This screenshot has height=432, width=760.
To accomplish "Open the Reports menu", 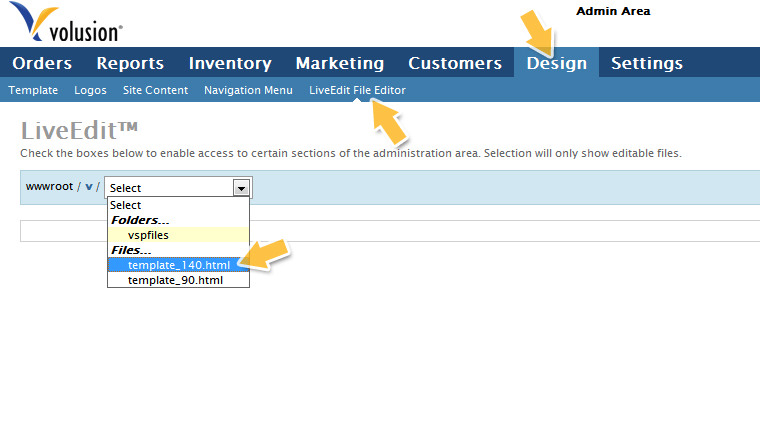I will [130, 63].
